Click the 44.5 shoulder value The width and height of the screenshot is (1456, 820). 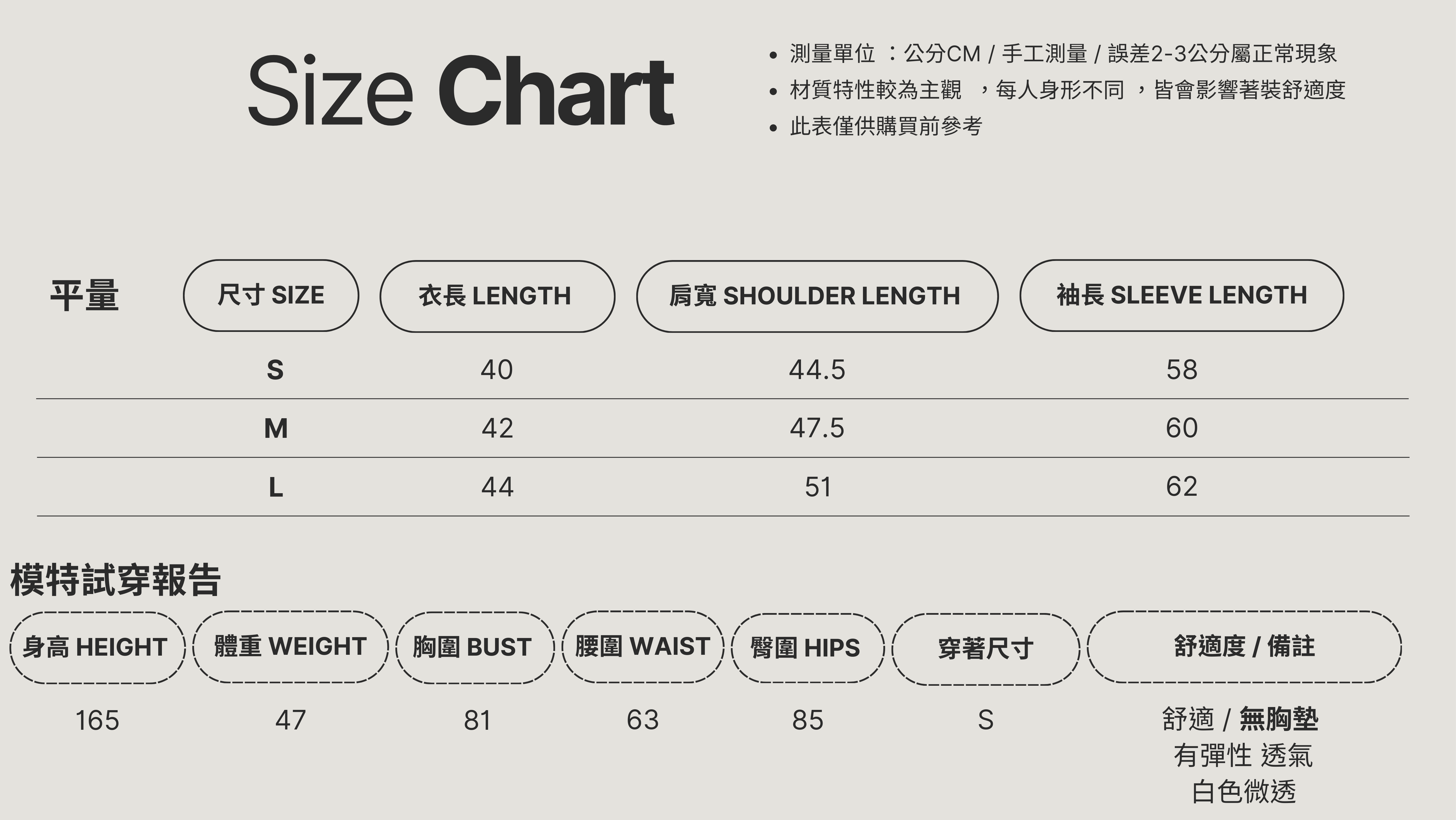[x=817, y=370]
